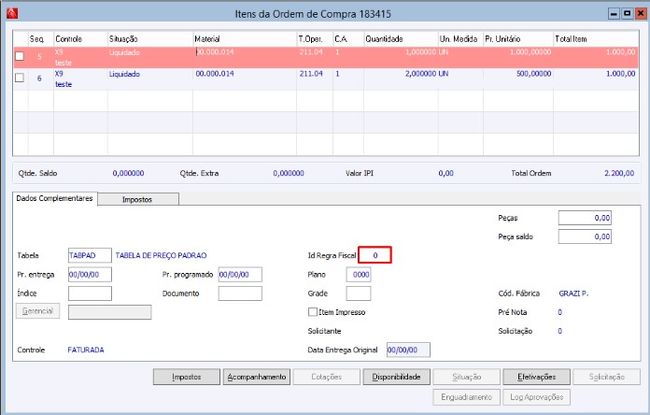The height and width of the screenshot is (415, 650).
Task: Click the Impostos button at bottom
Action: click(187, 377)
